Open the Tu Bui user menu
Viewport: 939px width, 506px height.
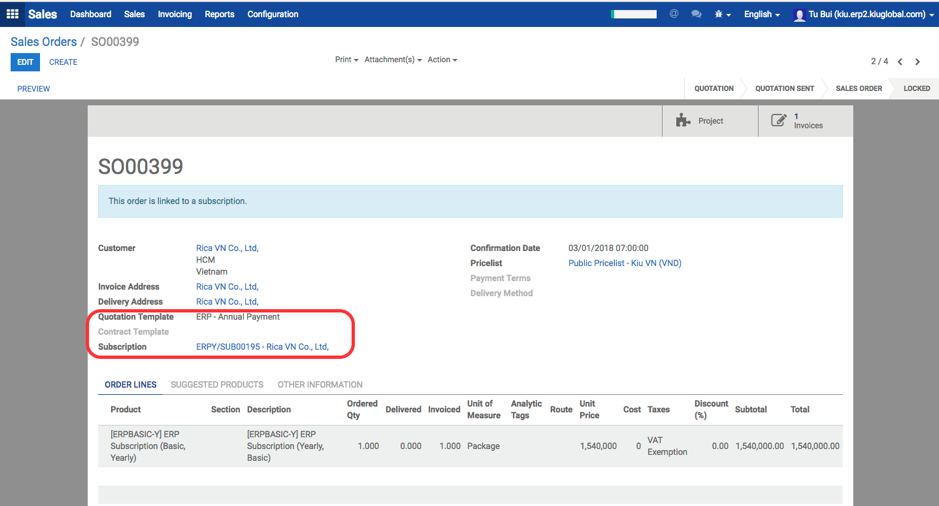(864, 14)
